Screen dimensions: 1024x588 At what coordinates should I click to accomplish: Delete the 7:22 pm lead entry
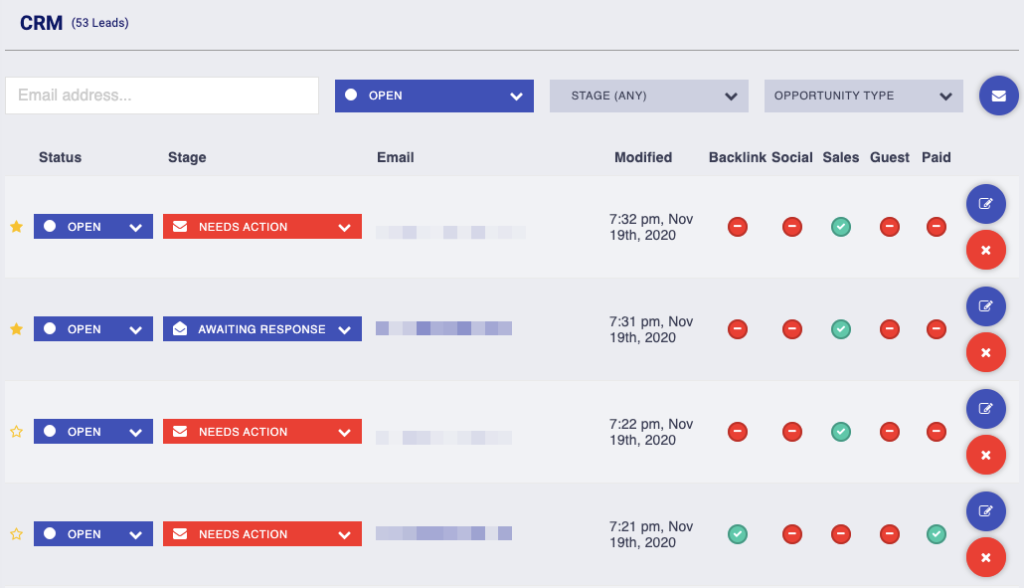(985, 455)
